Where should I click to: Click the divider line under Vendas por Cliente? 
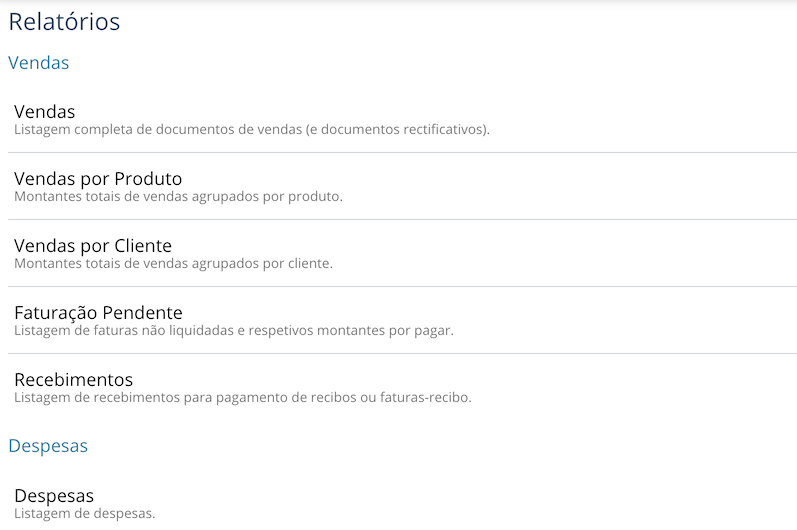pyautogui.click(x=403, y=287)
